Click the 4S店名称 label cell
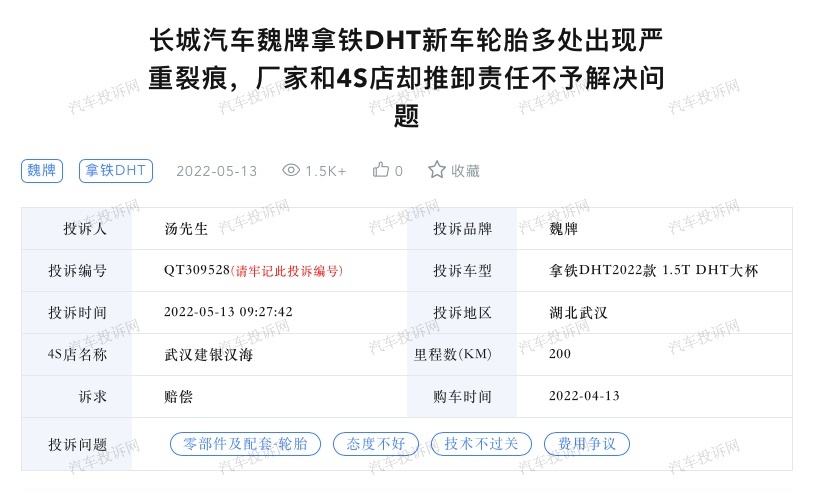Viewport: 815px width, 491px height. pyautogui.click(x=77, y=355)
